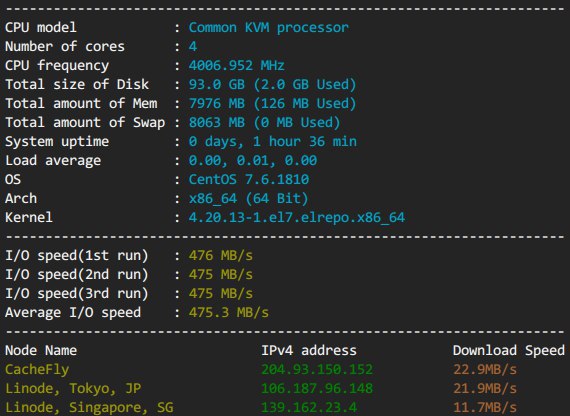This screenshot has height=416, width=570.
Task: Click the first run I/O speed 476 MB/s
Action: click(220, 255)
